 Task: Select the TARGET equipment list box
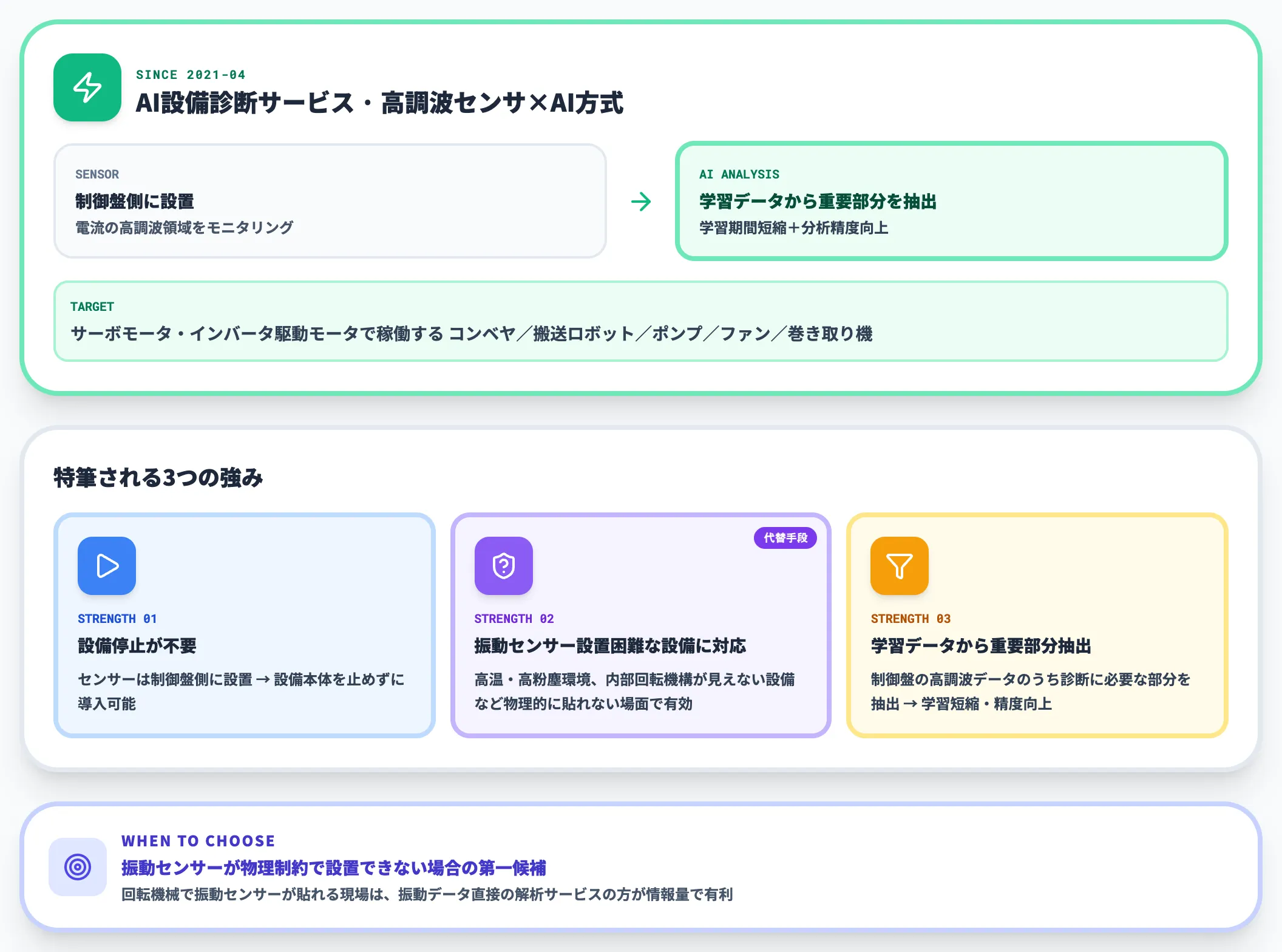pos(641,321)
